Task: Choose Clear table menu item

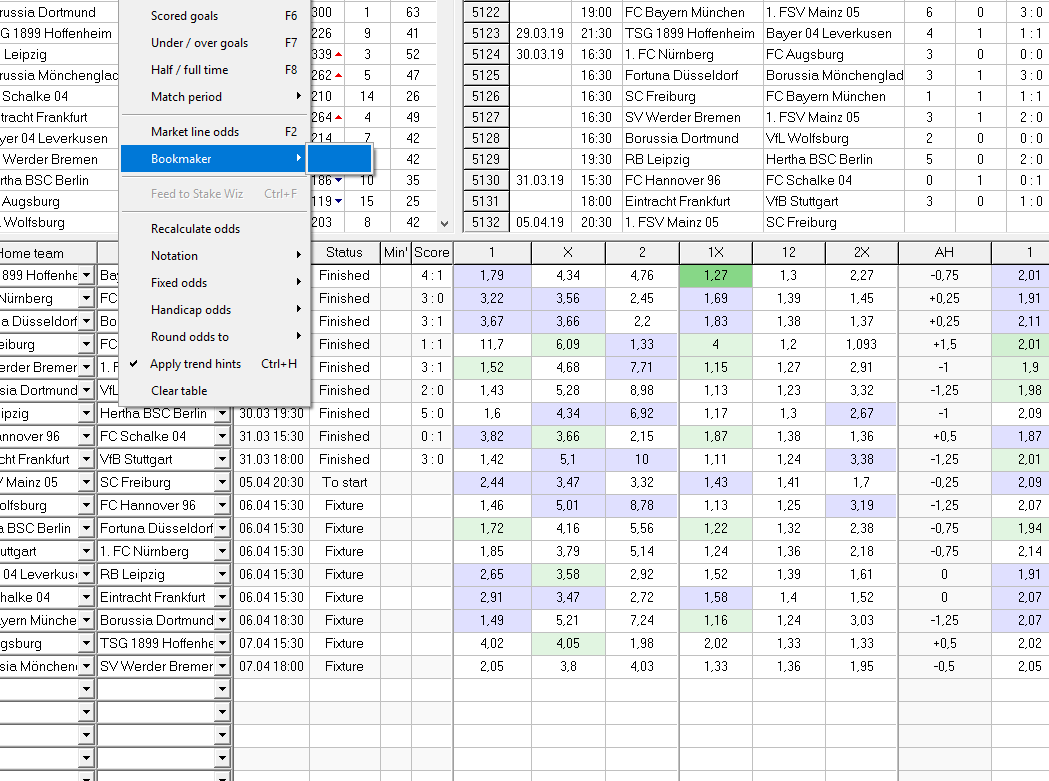Action: click(x=215, y=391)
